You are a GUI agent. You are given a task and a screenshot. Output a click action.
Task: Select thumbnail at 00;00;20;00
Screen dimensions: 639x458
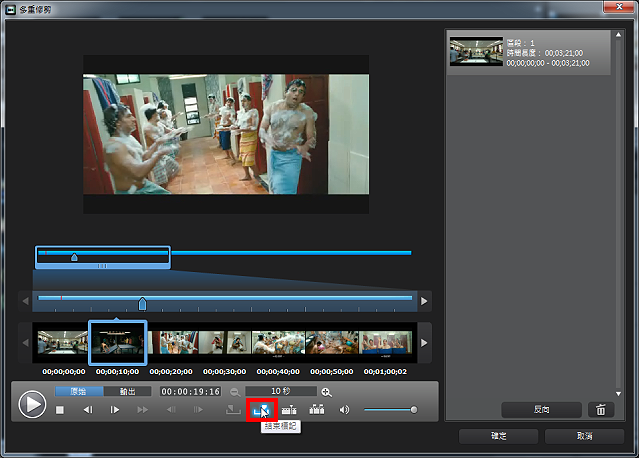(175, 342)
